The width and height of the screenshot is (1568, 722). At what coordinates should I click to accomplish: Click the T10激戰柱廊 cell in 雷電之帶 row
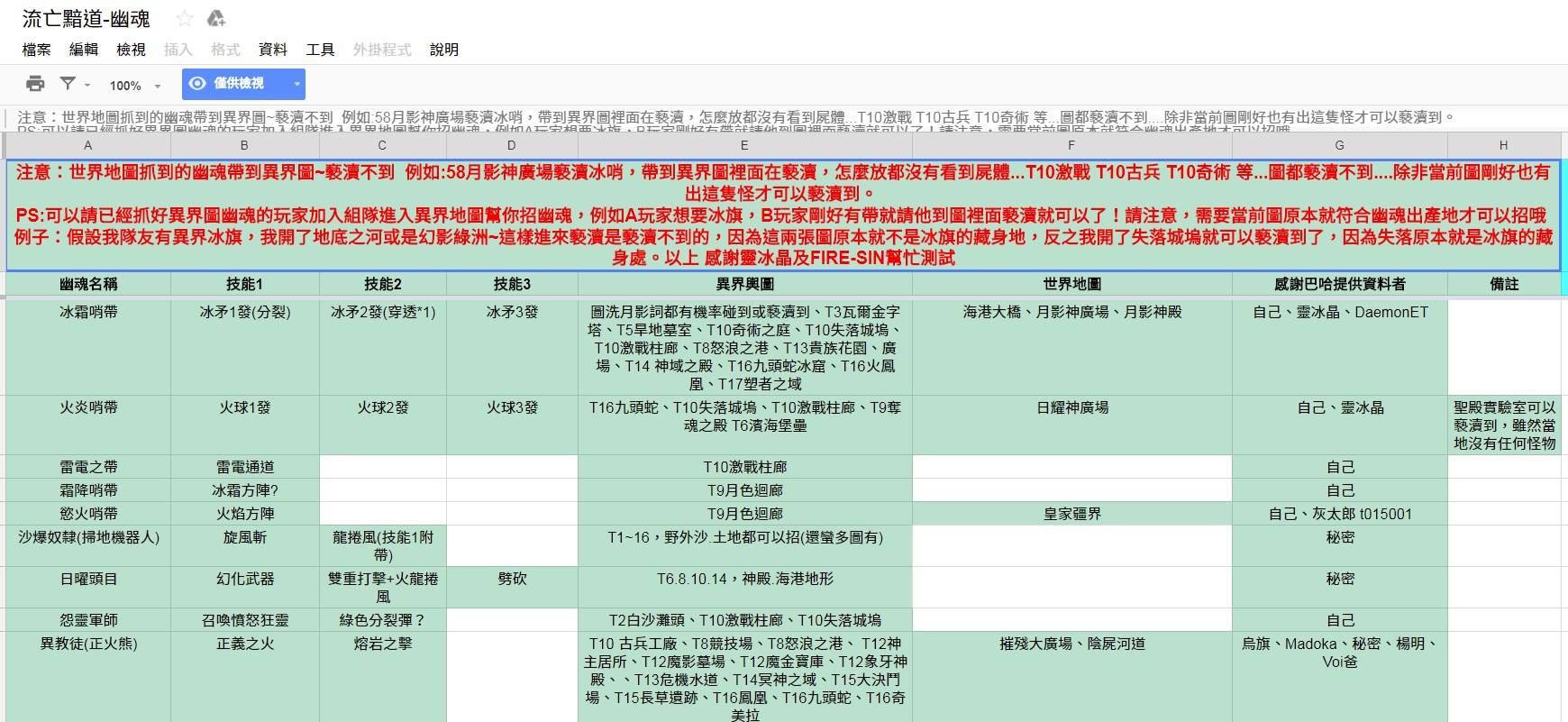745,467
